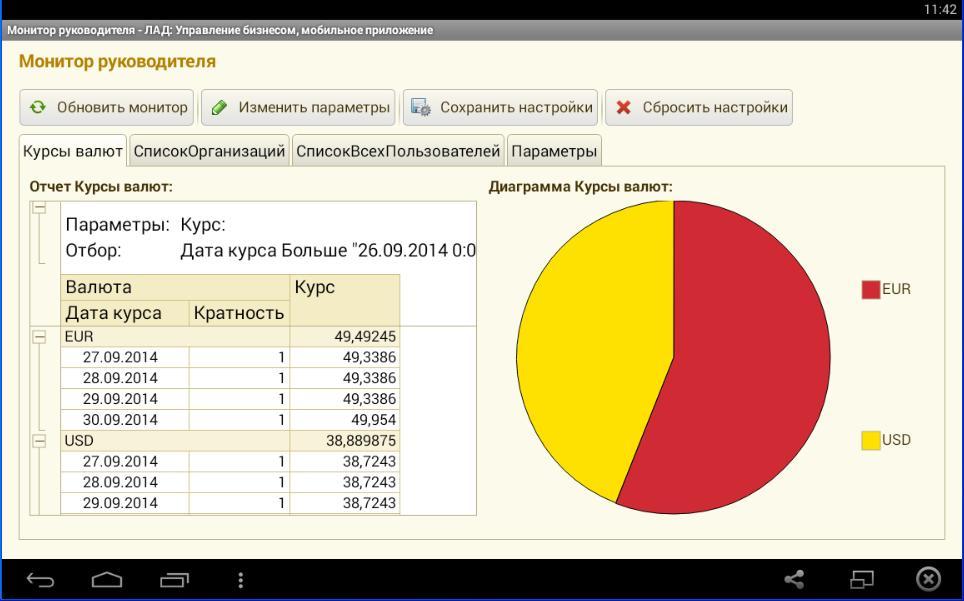
Task: Click the USD legend label
Action: (x=896, y=440)
